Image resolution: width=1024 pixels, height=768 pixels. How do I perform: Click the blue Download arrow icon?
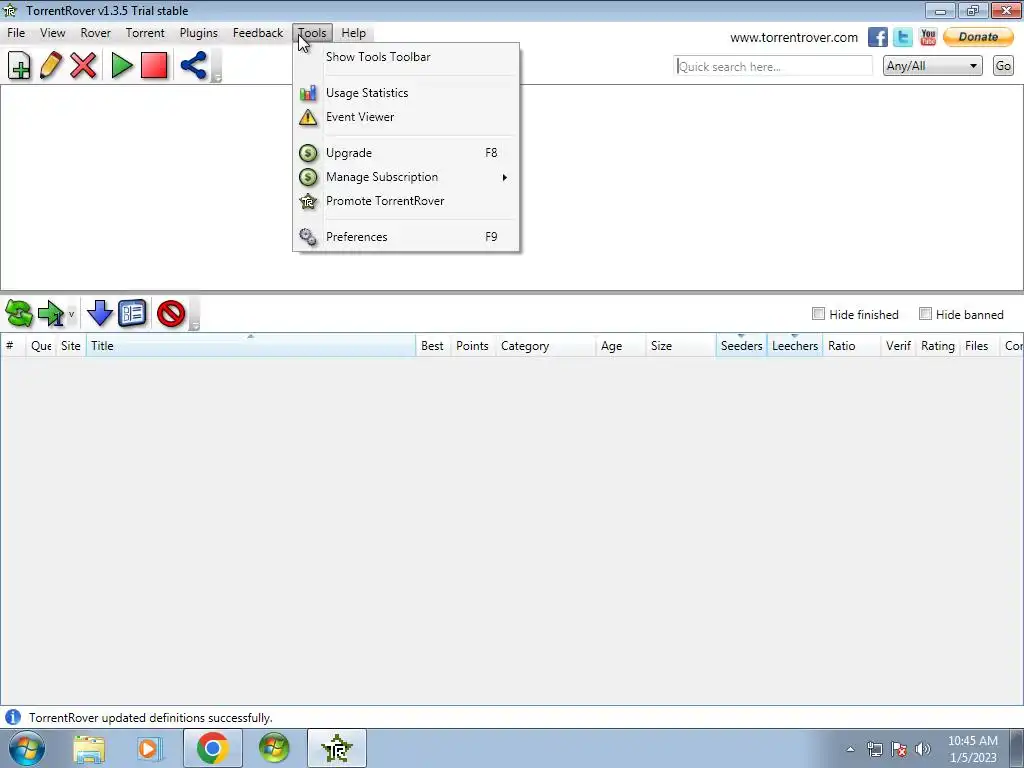coord(100,313)
